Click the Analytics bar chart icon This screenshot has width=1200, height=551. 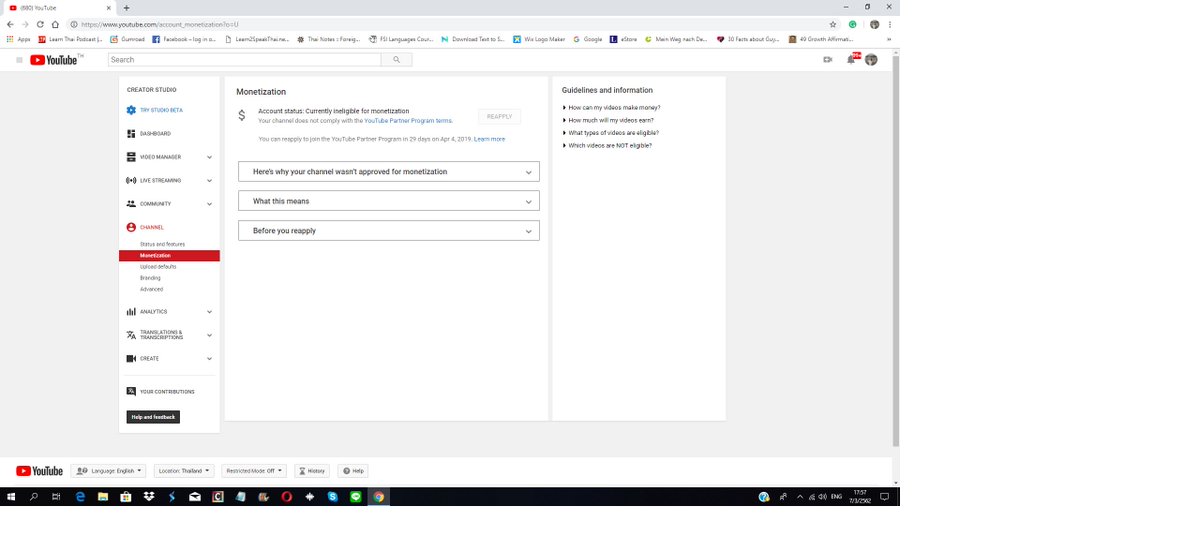(x=131, y=312)
